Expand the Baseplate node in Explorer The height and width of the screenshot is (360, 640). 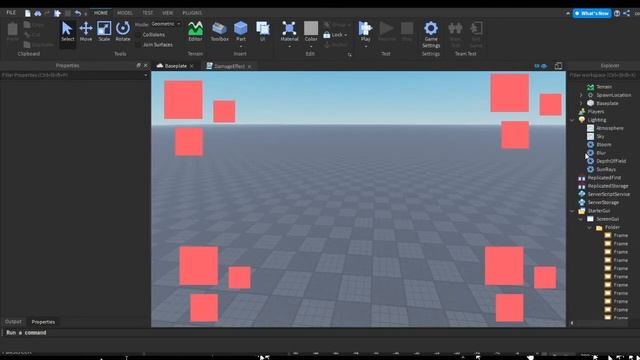point(581,103)
